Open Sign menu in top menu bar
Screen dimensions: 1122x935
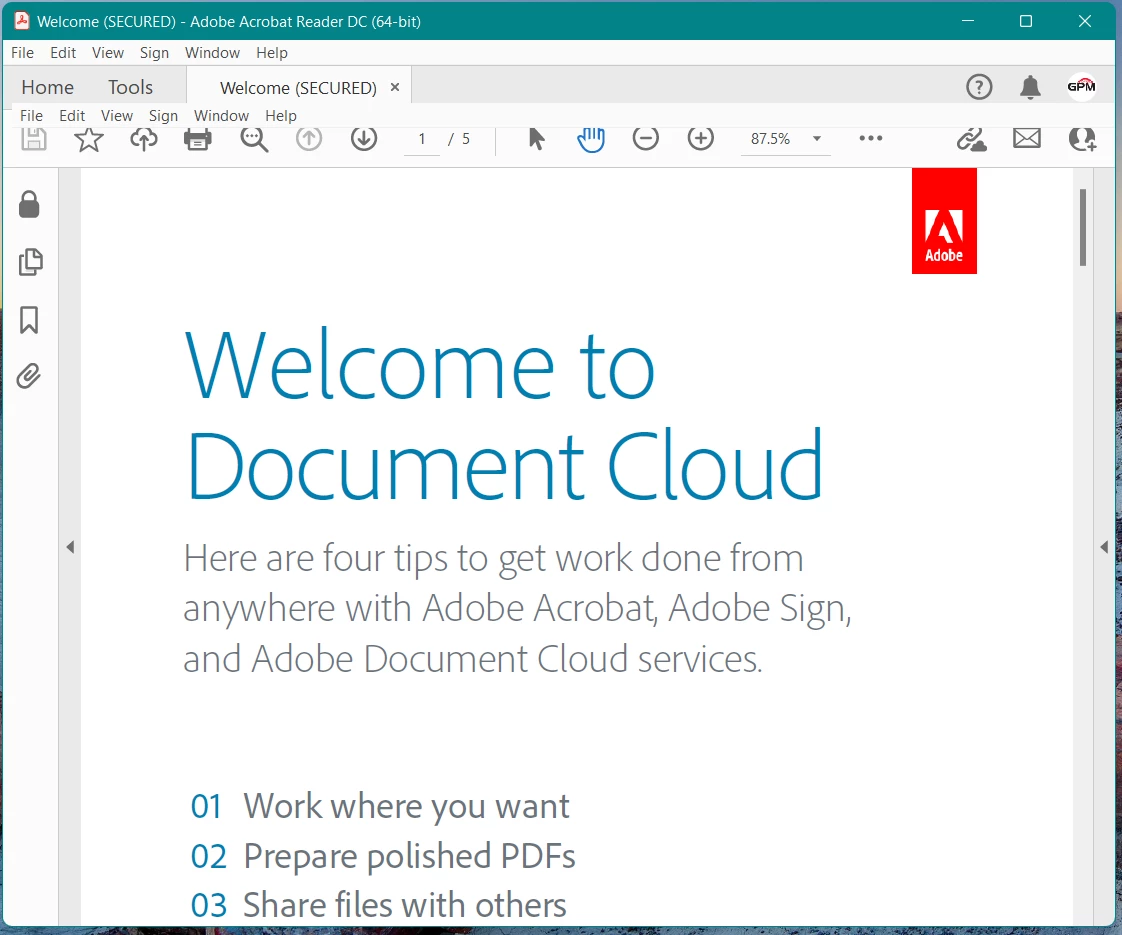coord(154,53)
